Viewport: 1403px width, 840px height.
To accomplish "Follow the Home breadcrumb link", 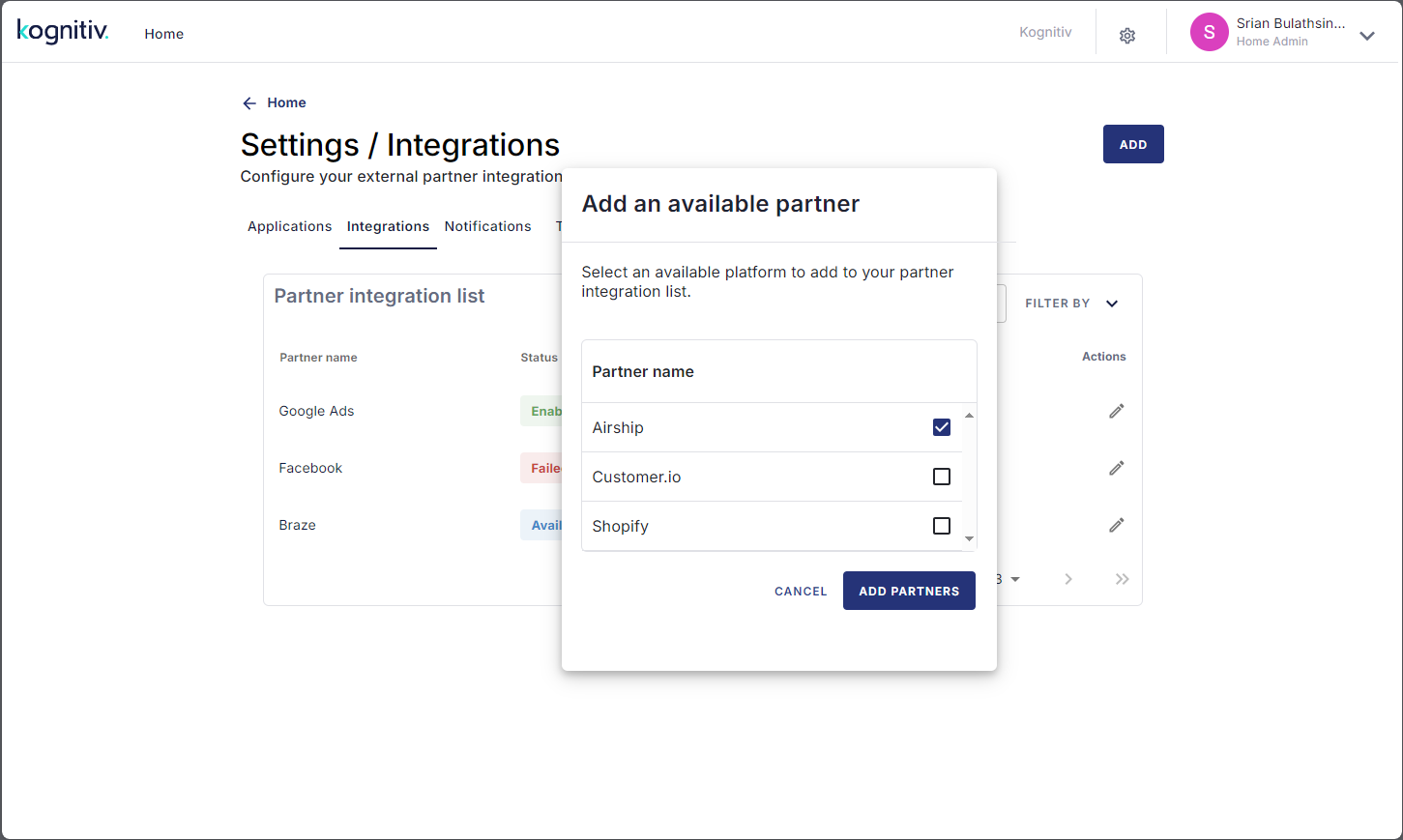I will click(x=286, y=102).
